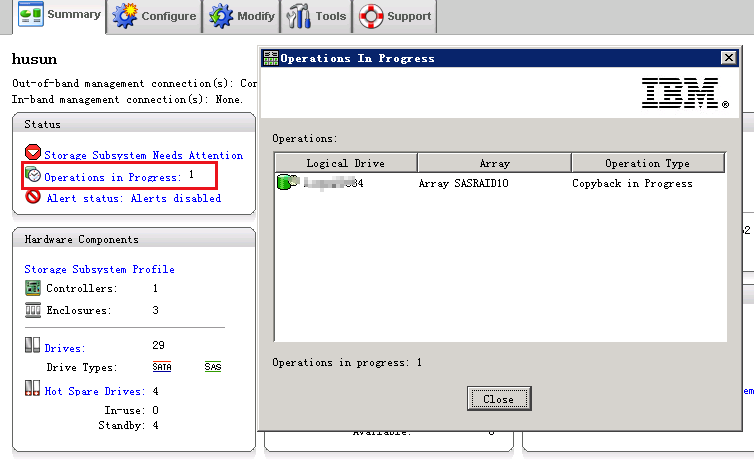Click the blurred logical drive name
Viewport: 754px width, 464px height.
[x=333, y=183]
